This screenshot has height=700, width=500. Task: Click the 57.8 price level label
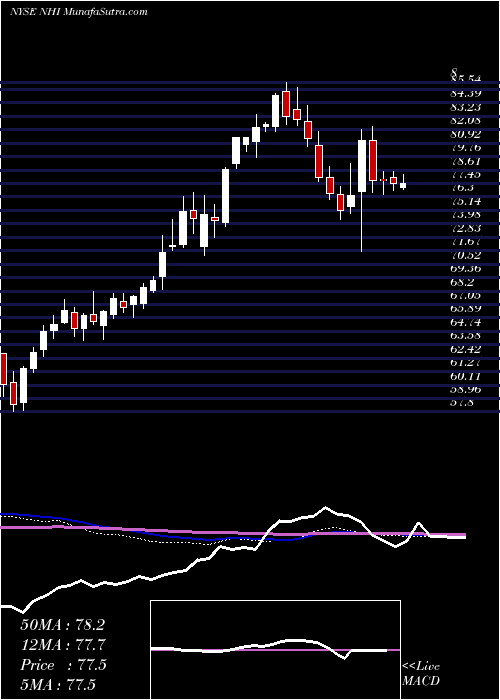[462, 403]
